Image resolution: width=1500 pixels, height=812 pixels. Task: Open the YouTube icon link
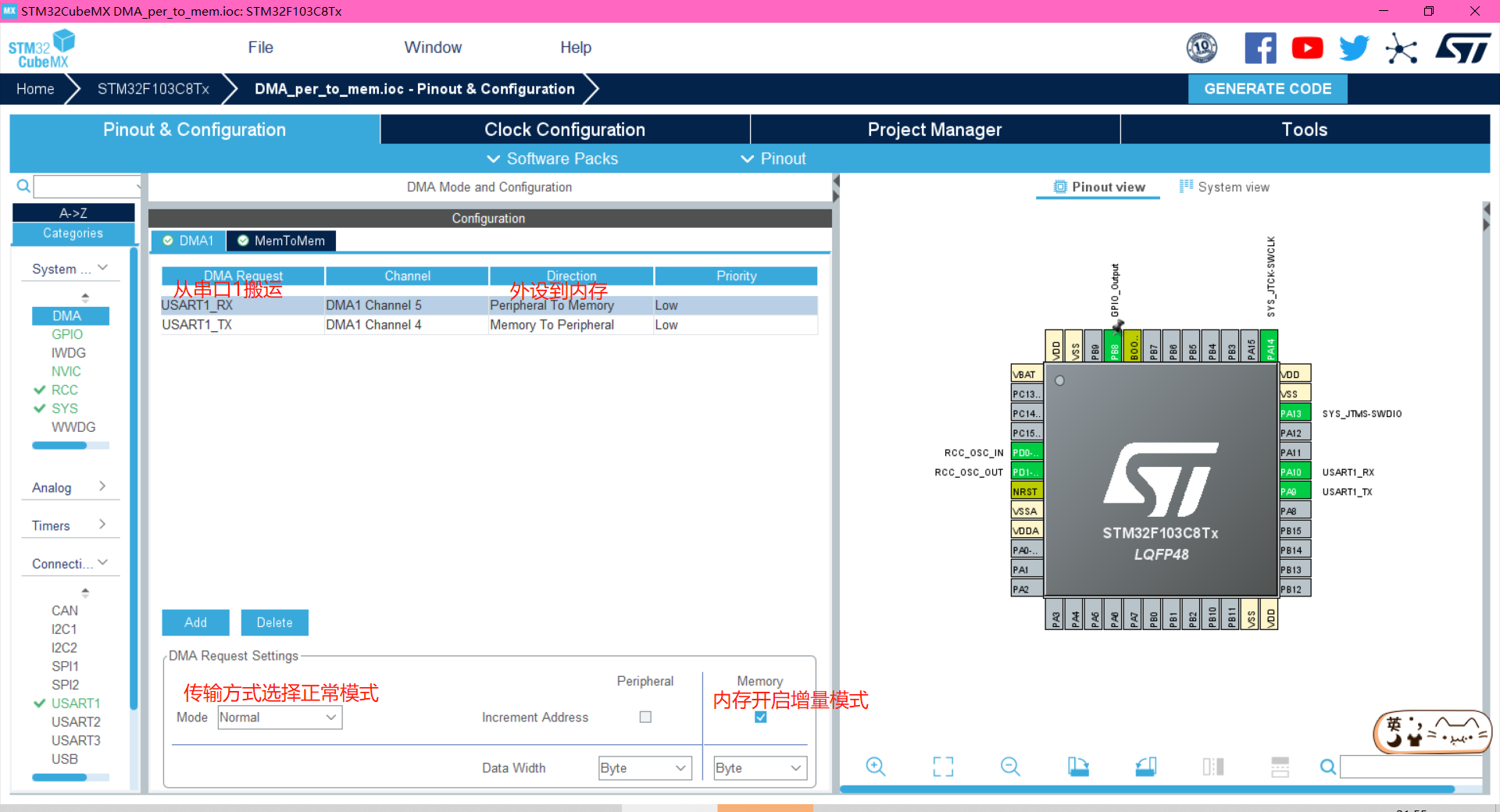pos(1307,48)
